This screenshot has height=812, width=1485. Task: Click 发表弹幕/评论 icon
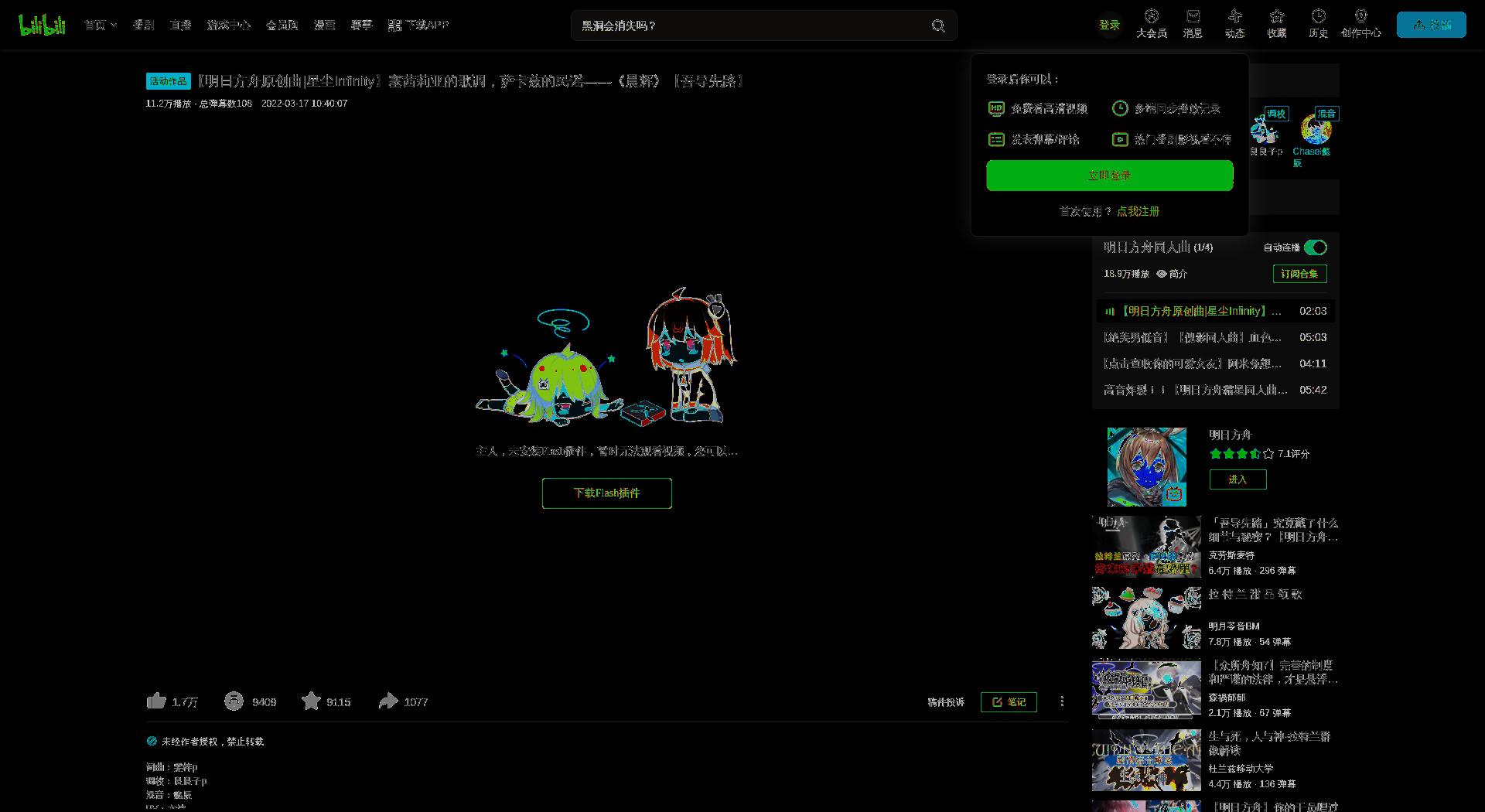(996, 139)
